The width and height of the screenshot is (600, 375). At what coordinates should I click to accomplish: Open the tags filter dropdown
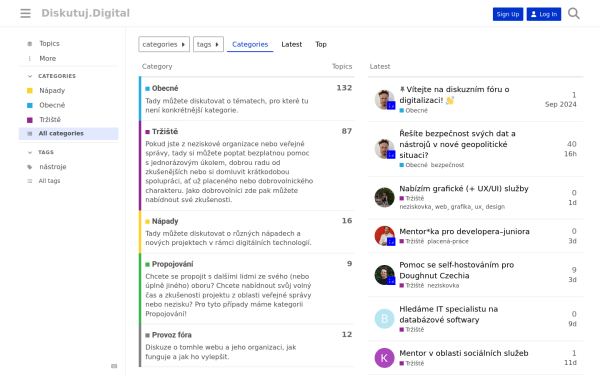coord(208,44)
